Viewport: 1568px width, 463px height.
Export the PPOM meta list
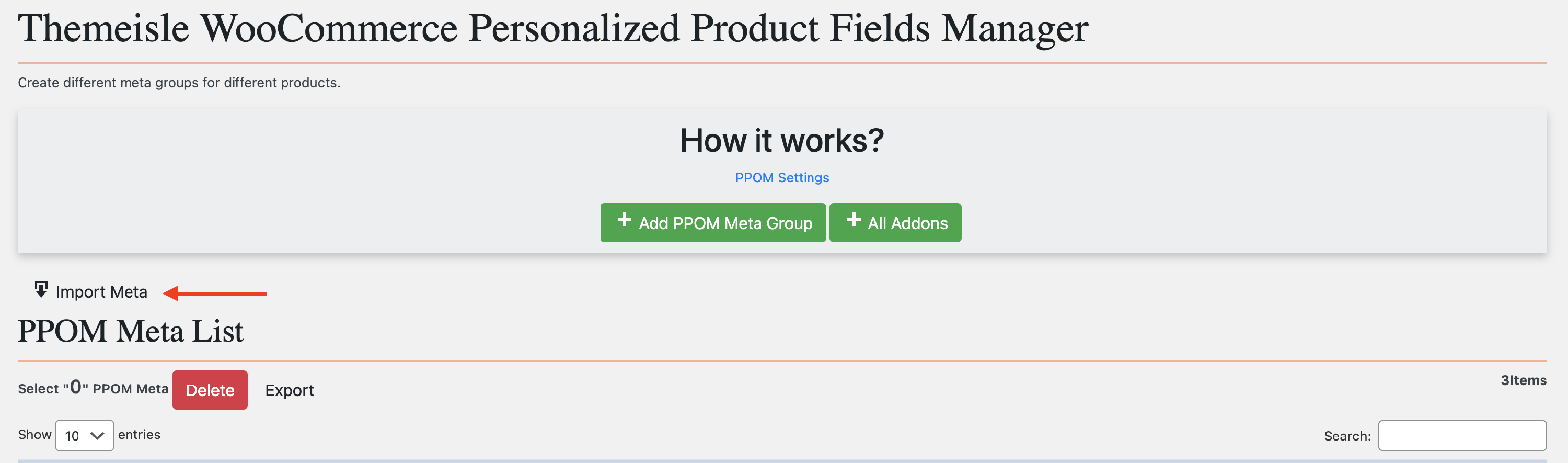[x=290, y=390]
